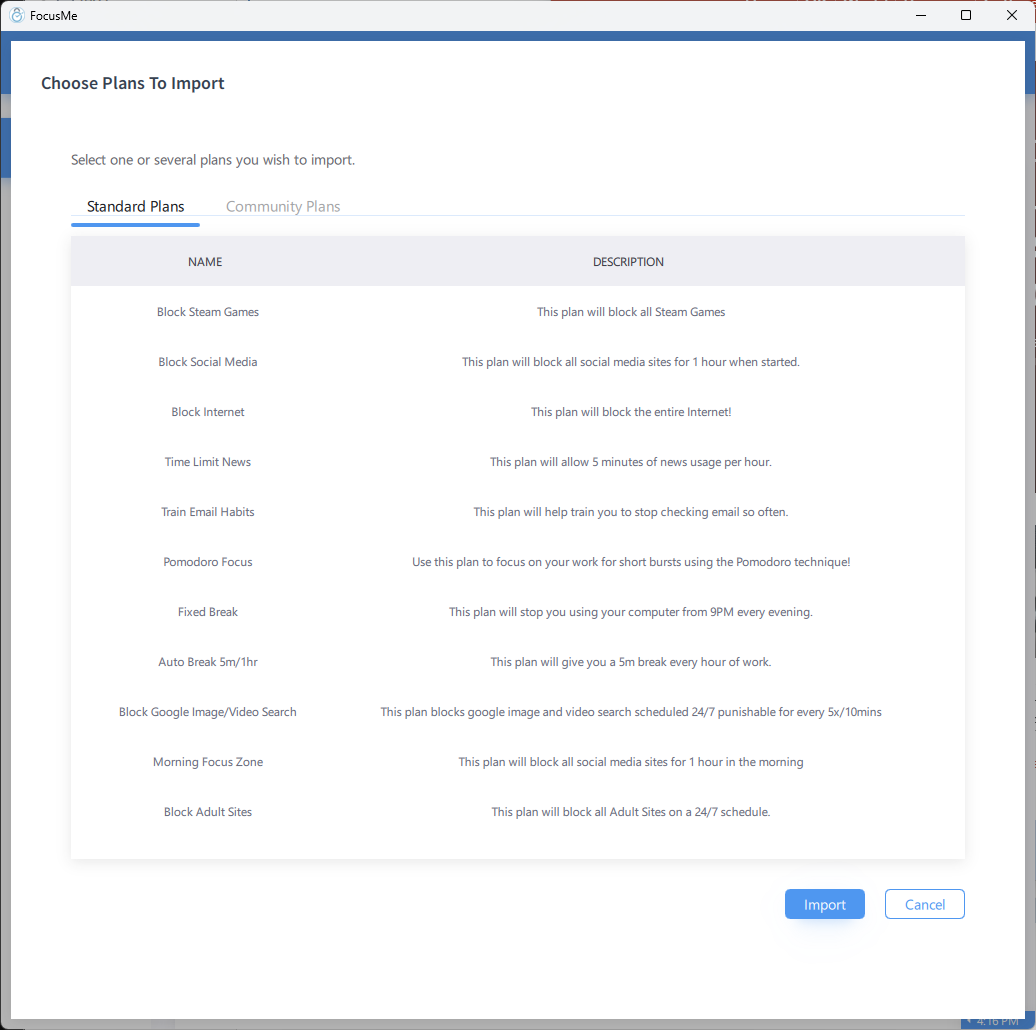Close the FocusMe window
Viewport: 1036px width, 1030px height.
1011,15
